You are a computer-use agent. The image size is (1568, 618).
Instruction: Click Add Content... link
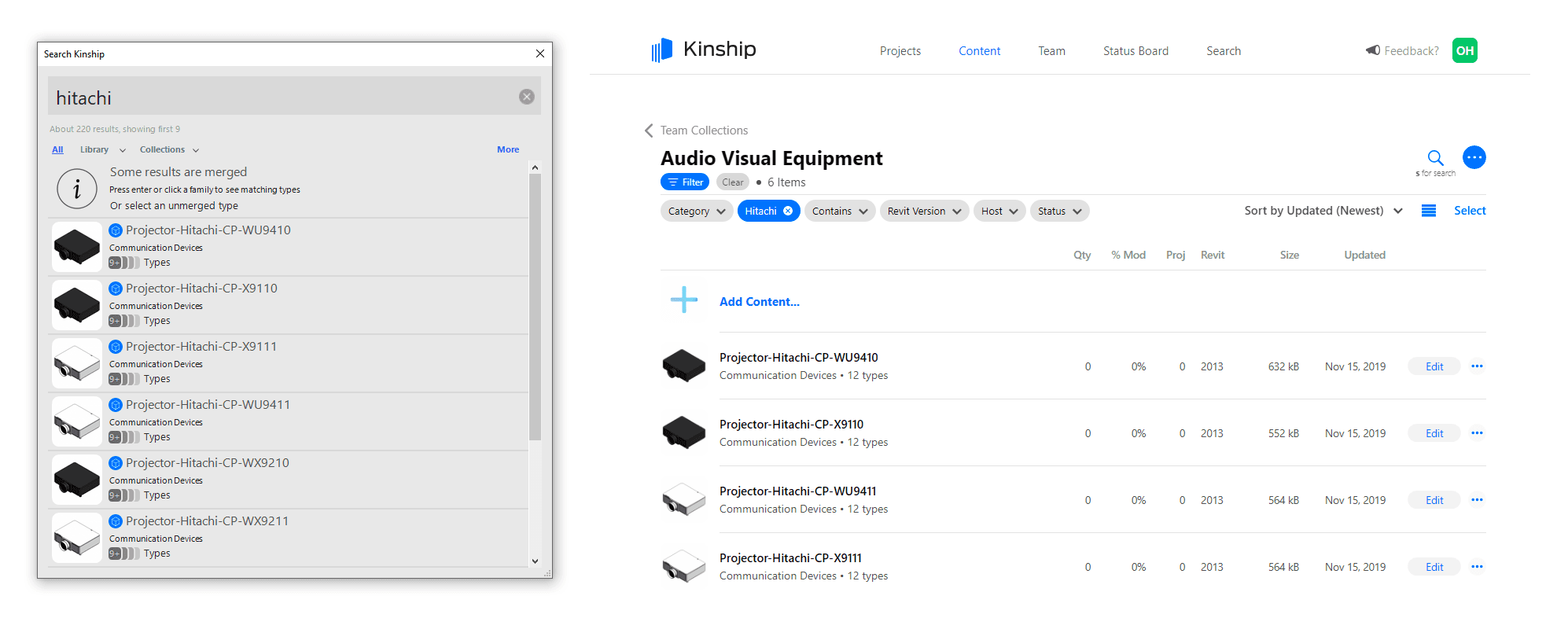(760, 302)
